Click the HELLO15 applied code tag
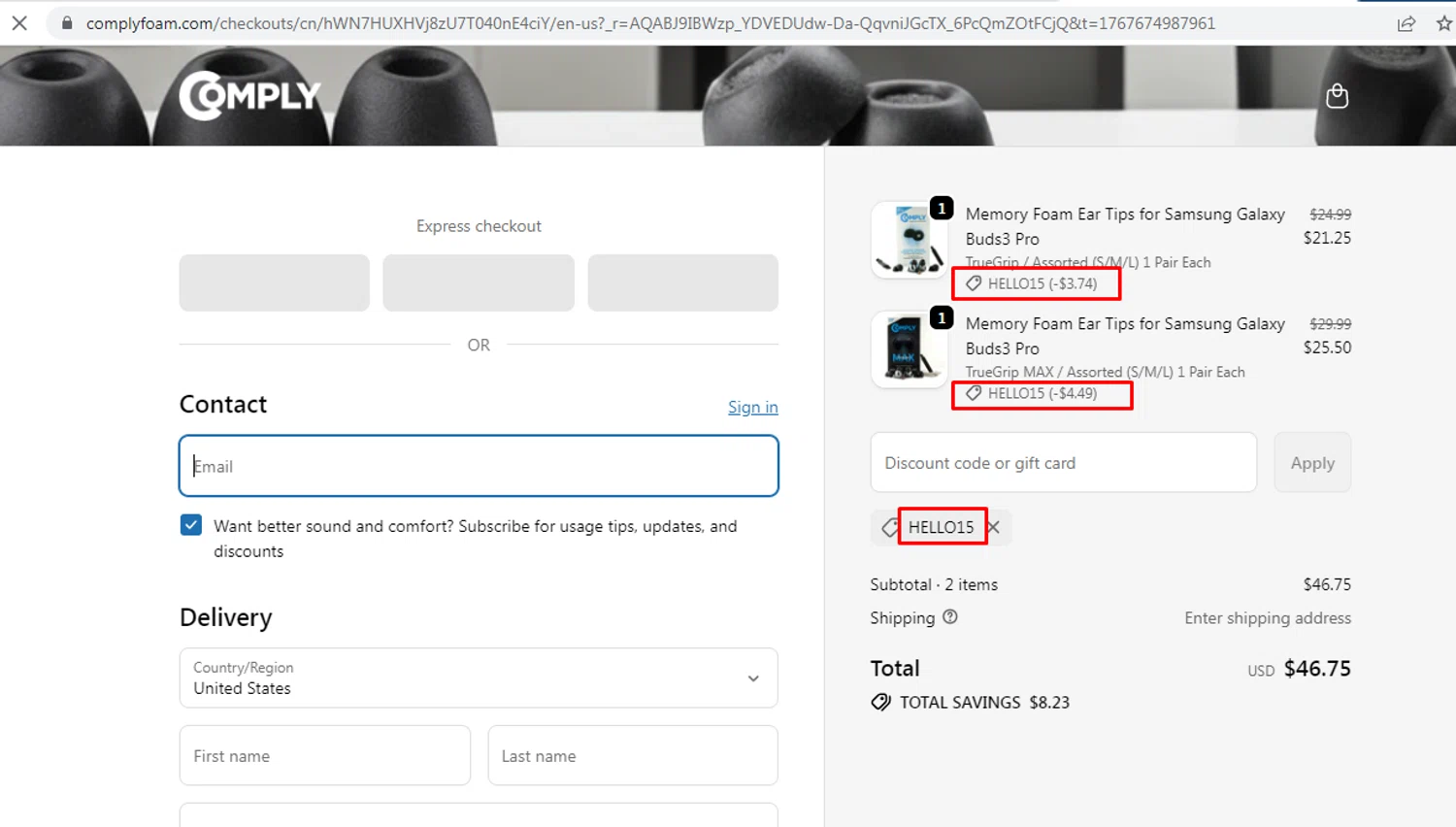 click(x=941, y=527)
